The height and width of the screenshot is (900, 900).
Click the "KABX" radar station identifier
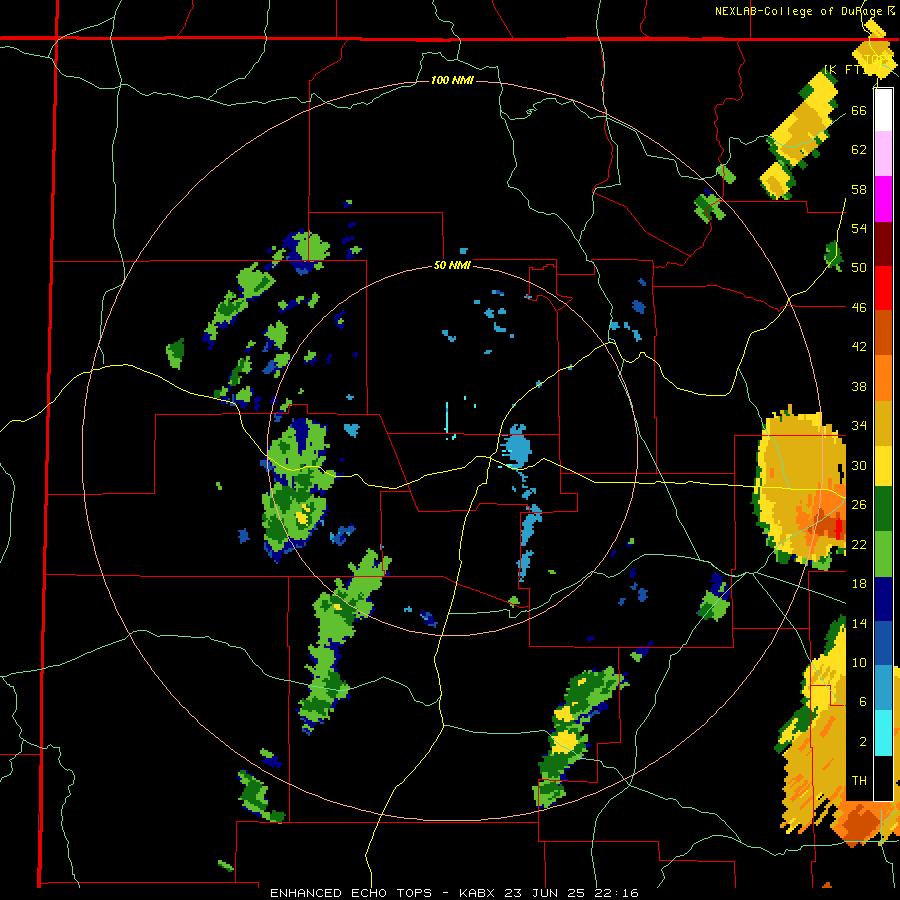pyautogui.click(x=479, y=893)
